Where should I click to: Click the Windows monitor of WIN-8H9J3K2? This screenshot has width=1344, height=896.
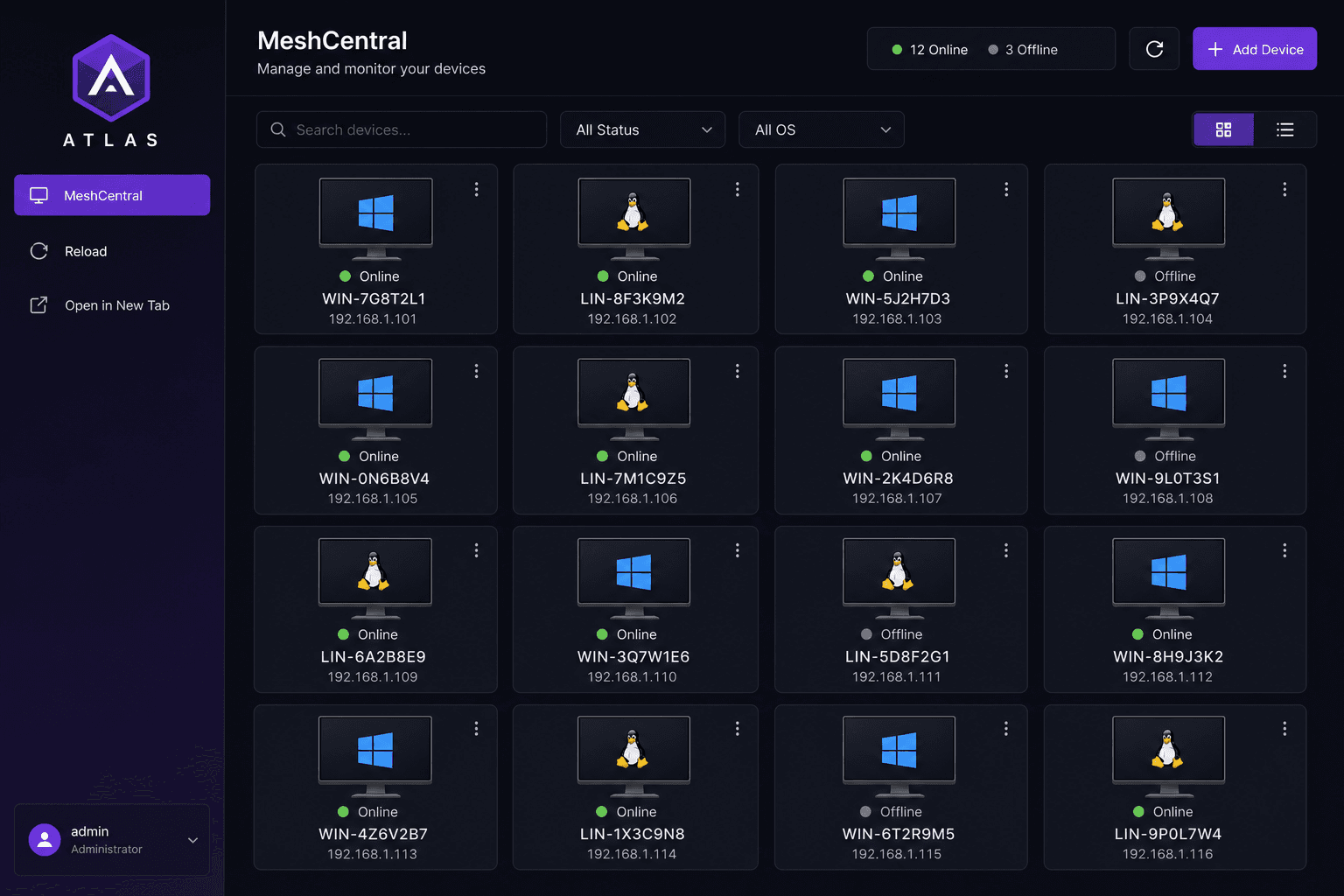(x=1168, y=578)
